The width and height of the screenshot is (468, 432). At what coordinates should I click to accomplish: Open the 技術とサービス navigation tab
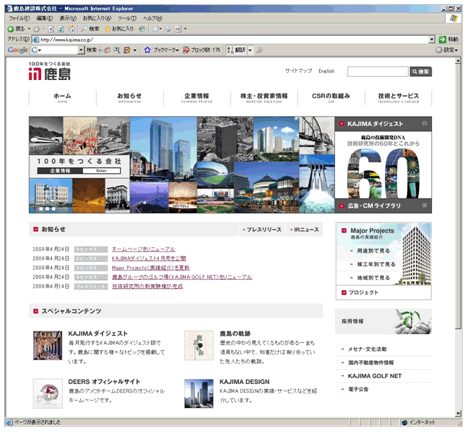coord(398,97)
